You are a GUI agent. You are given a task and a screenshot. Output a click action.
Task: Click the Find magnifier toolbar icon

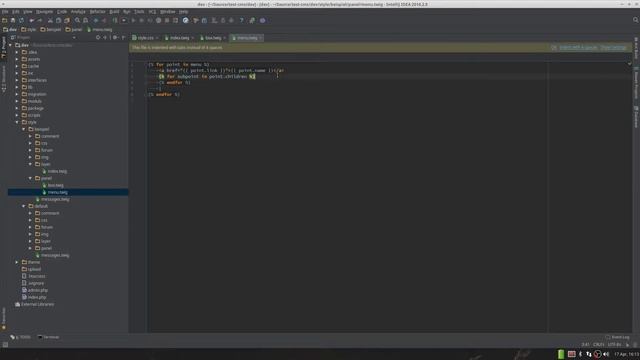click(x=77, y=20)
